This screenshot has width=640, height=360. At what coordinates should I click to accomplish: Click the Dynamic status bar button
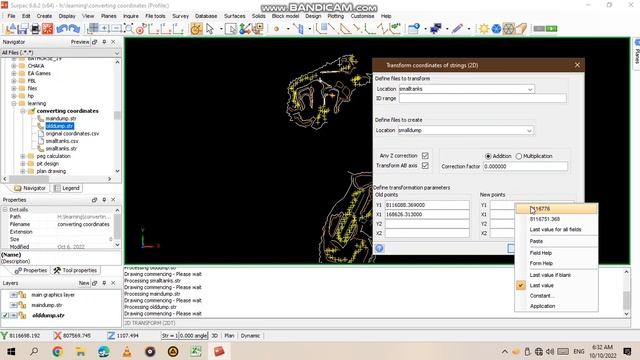(250, 336)
